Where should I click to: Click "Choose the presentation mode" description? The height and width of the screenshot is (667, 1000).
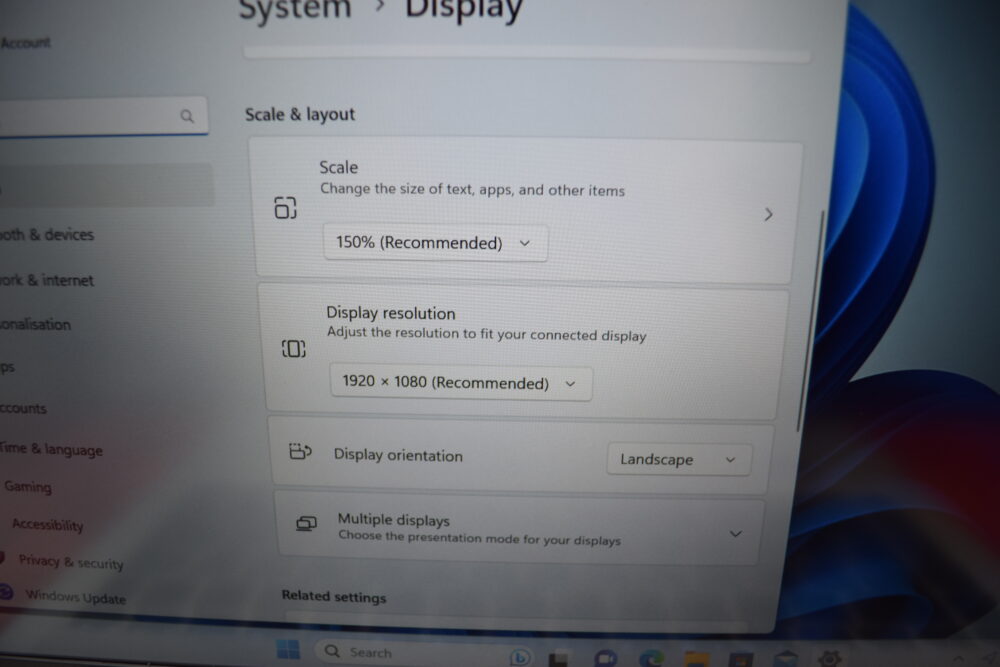[x=479, y=538]
